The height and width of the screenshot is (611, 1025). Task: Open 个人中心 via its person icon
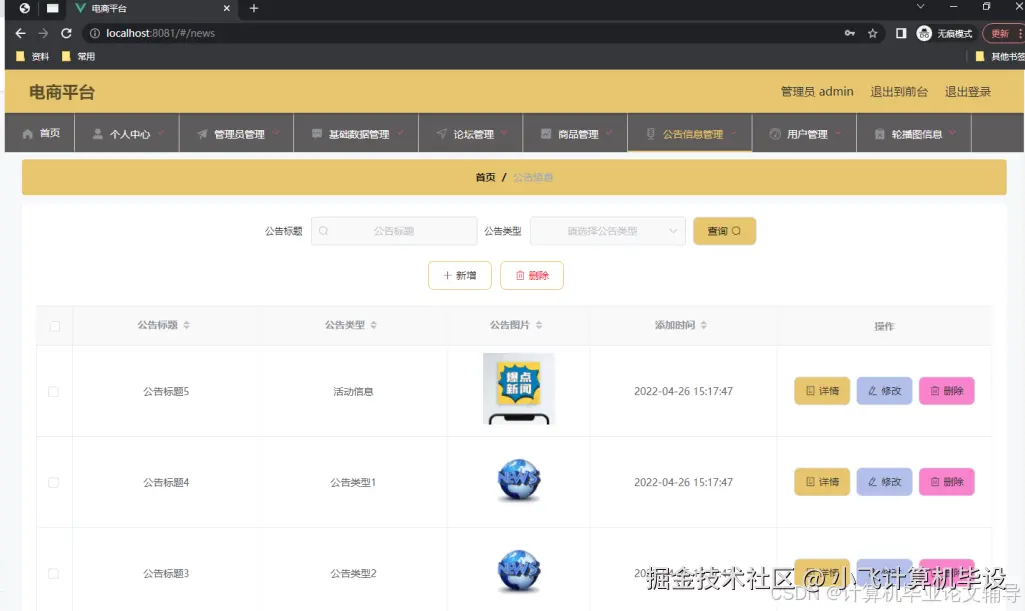coord(97,132)
